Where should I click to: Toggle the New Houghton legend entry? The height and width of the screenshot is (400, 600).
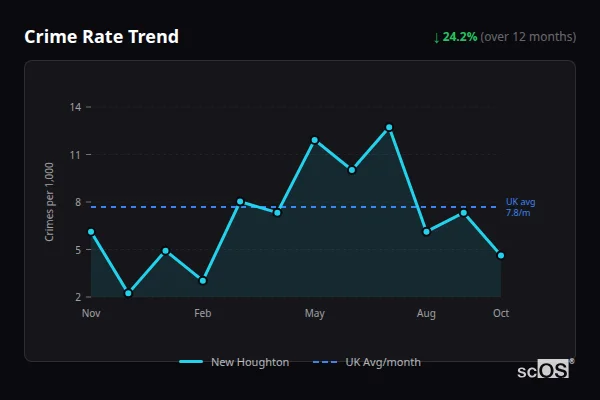pos(234,362)
